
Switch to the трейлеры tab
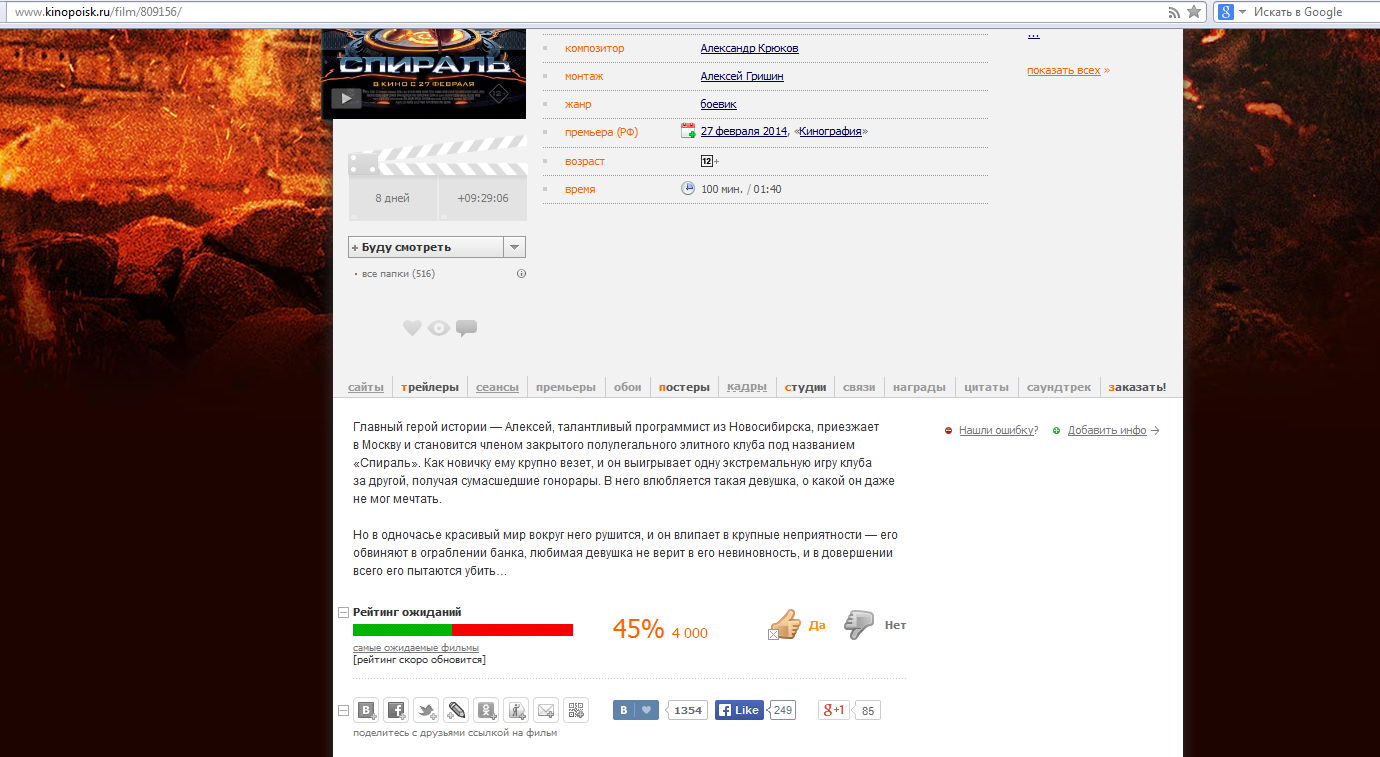coord(430,387)
